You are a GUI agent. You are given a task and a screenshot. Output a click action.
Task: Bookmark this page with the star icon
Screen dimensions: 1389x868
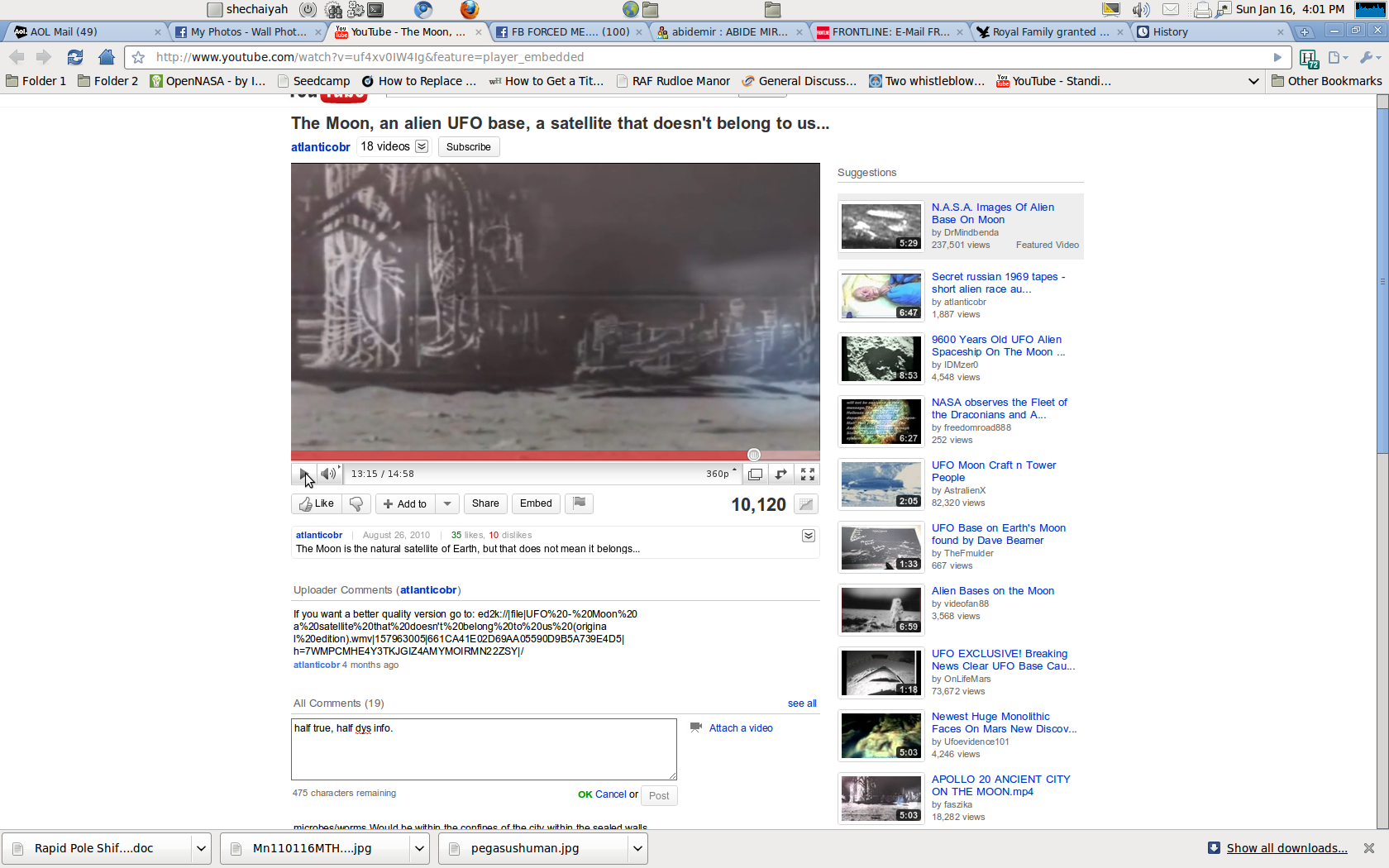(x=138, y=57)
